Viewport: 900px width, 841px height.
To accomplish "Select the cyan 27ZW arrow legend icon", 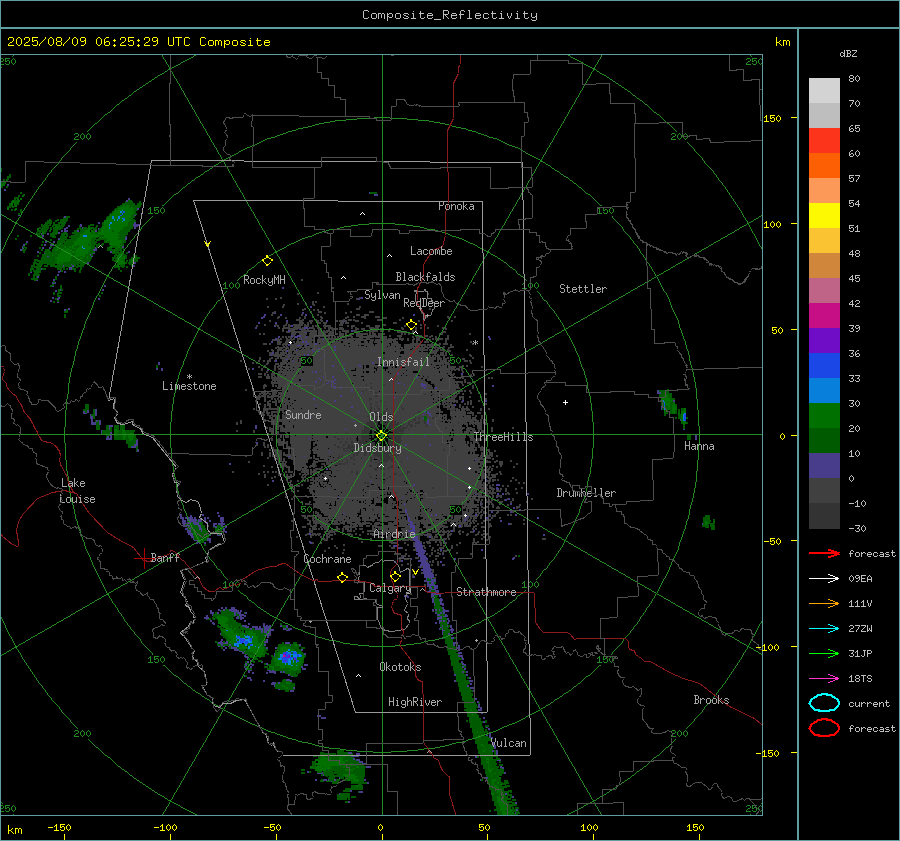I will [x=824, y=629].
